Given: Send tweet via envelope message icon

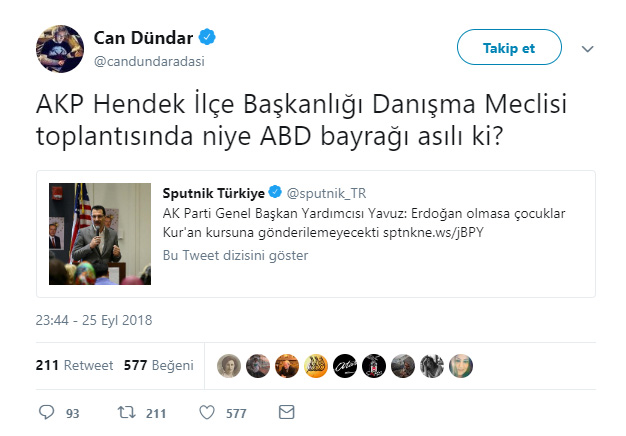Looking at the screenshot, I should click(x=286, y=412).
